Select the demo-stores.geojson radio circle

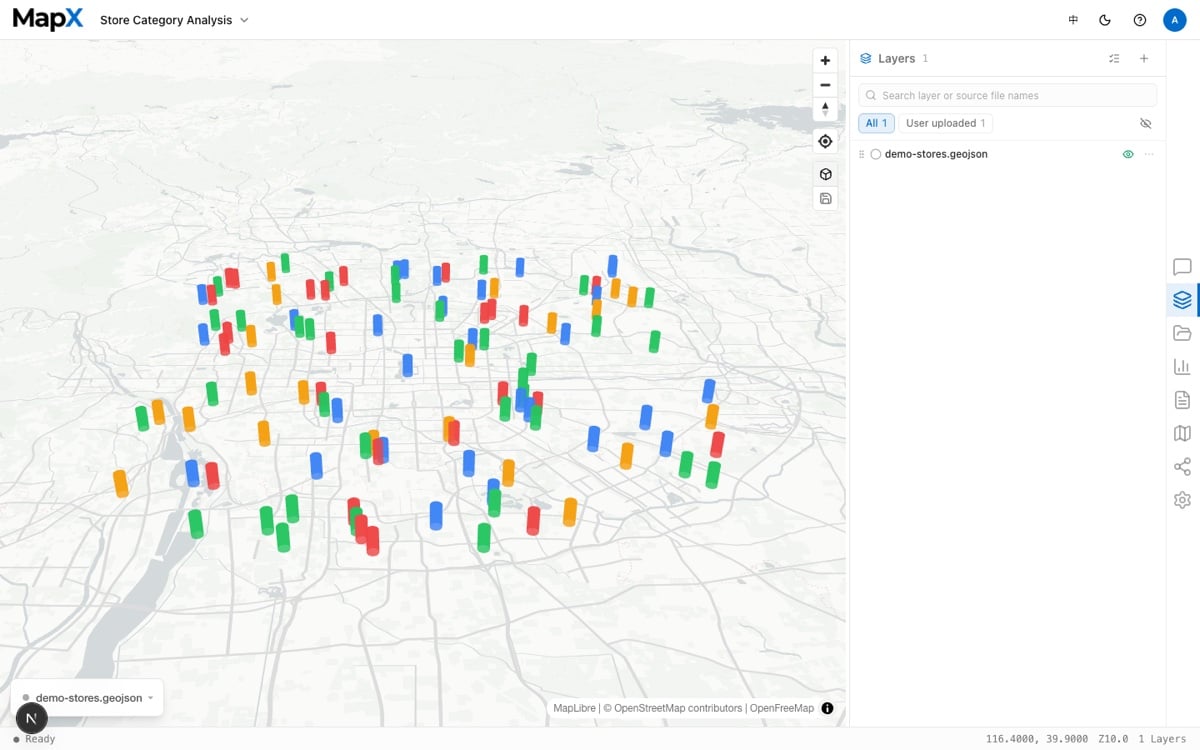[x=876, y=154]
